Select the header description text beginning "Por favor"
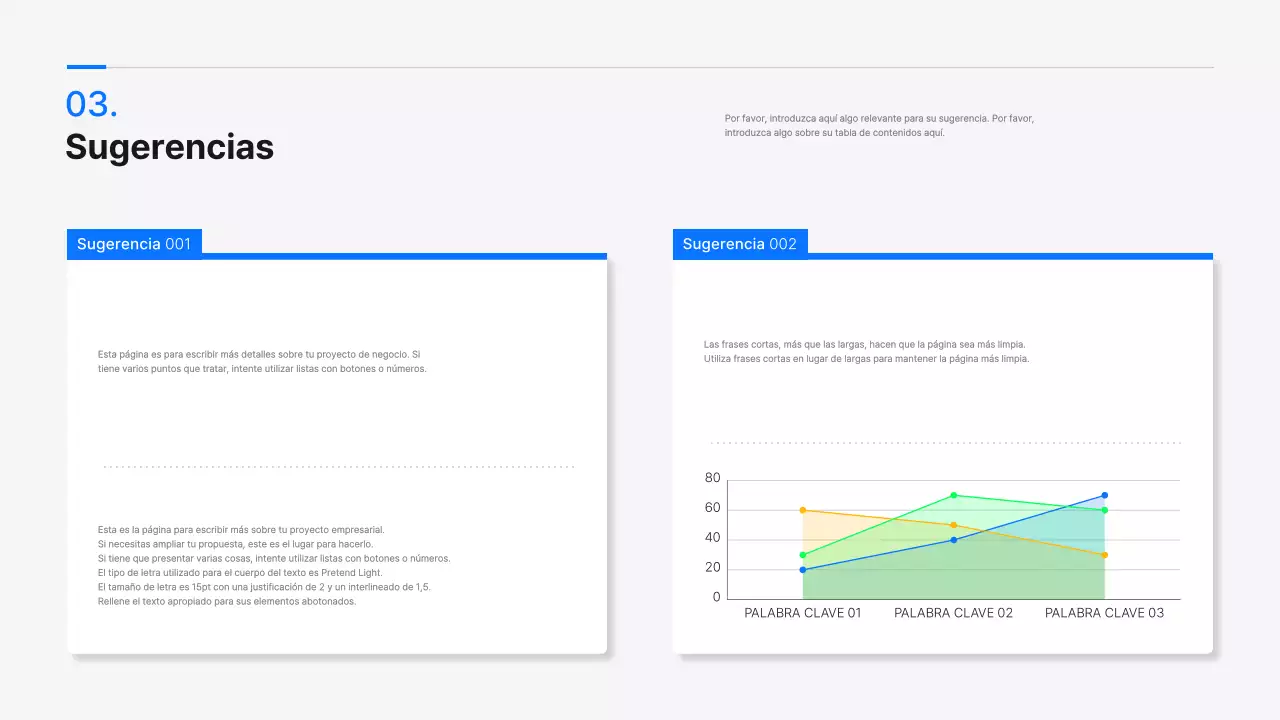 878,125
